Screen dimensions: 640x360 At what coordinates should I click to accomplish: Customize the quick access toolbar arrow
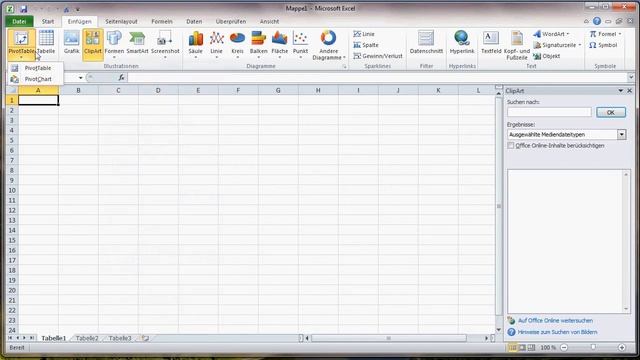(78, 9)
